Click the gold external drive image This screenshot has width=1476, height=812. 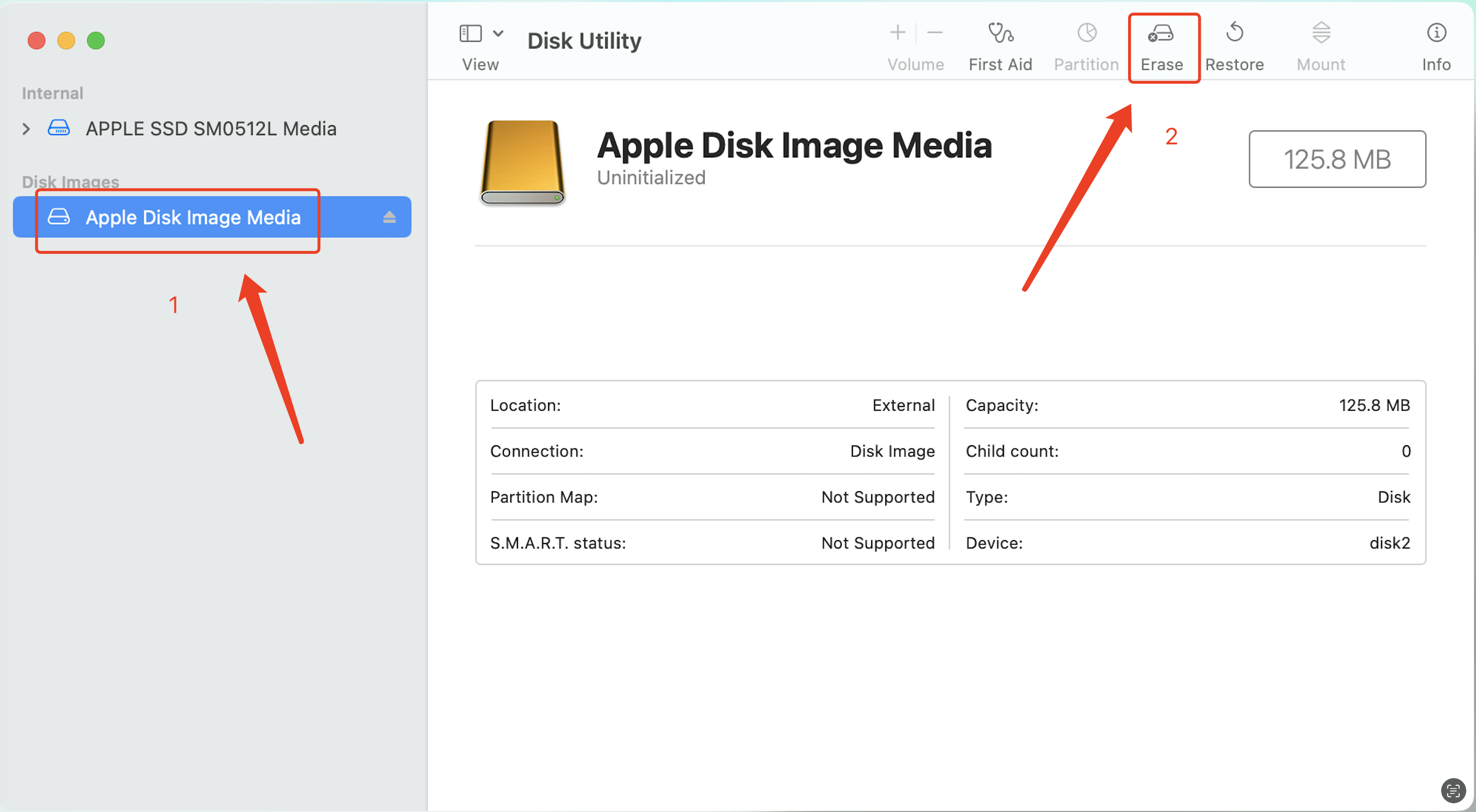[x=522, y=162]
